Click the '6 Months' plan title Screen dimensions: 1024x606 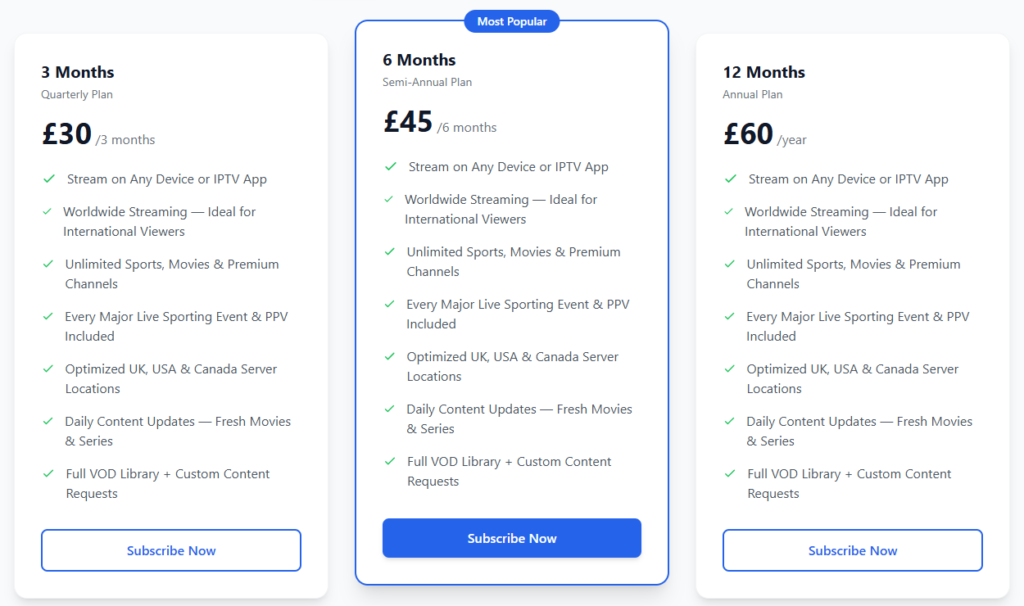click(x=419, y=60)
